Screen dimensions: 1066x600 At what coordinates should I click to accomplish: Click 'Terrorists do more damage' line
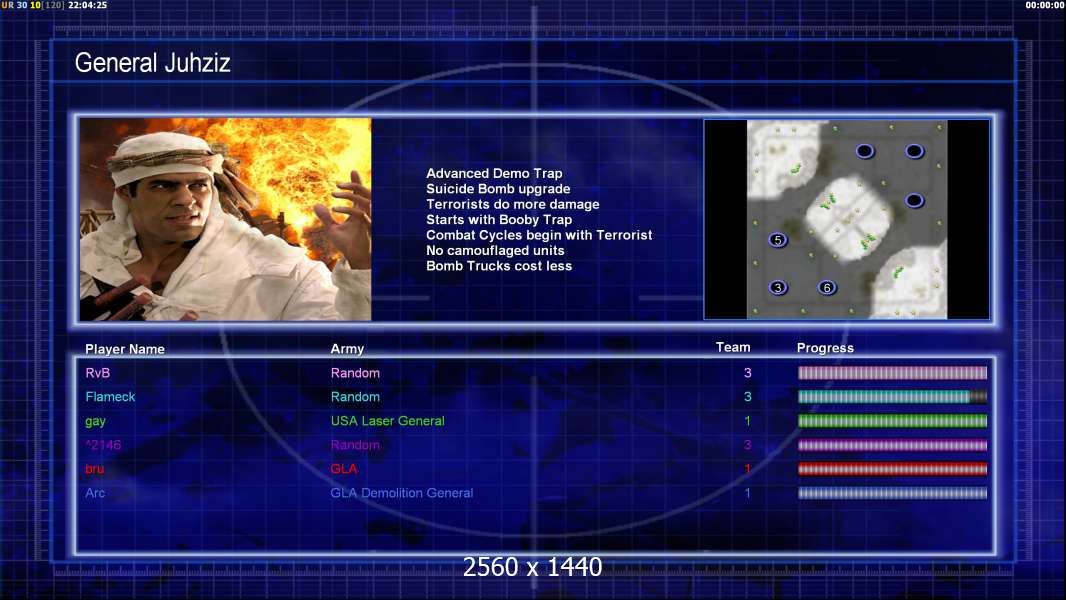513,205
